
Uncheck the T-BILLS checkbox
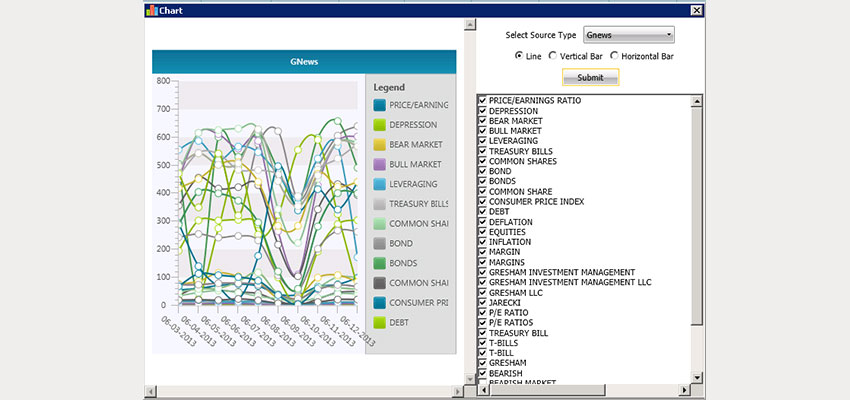point(482,343)
